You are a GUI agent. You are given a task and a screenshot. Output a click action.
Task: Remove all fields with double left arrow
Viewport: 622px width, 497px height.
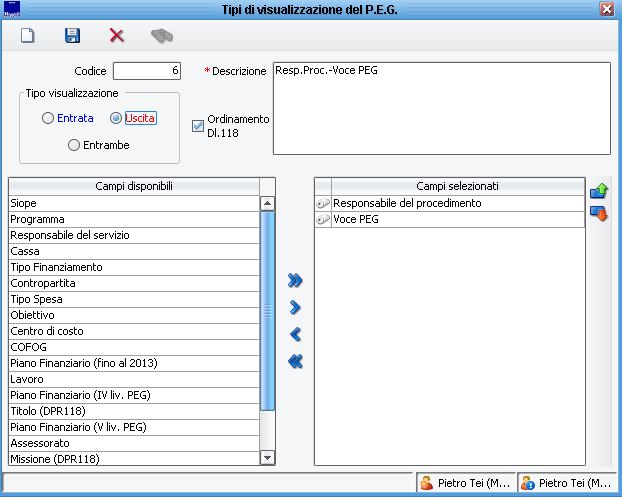295,362
